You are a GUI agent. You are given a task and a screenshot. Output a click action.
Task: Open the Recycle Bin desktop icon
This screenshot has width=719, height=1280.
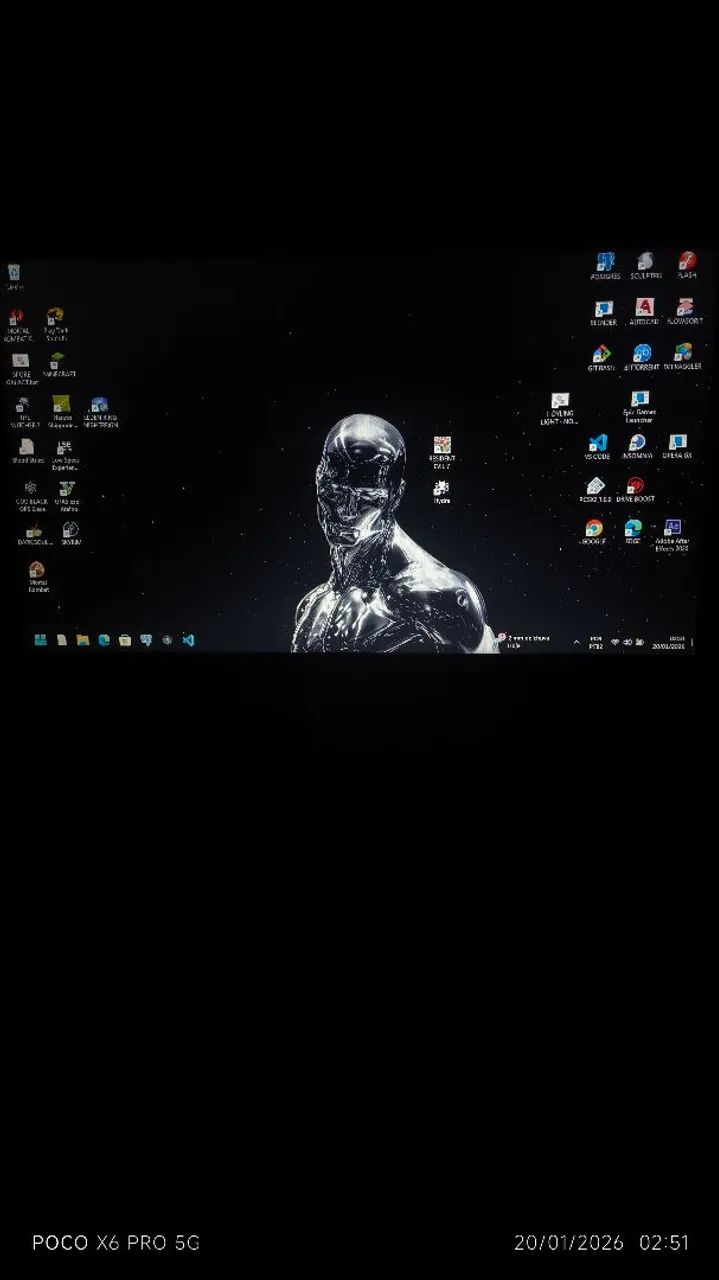click(x=14, y=273)
